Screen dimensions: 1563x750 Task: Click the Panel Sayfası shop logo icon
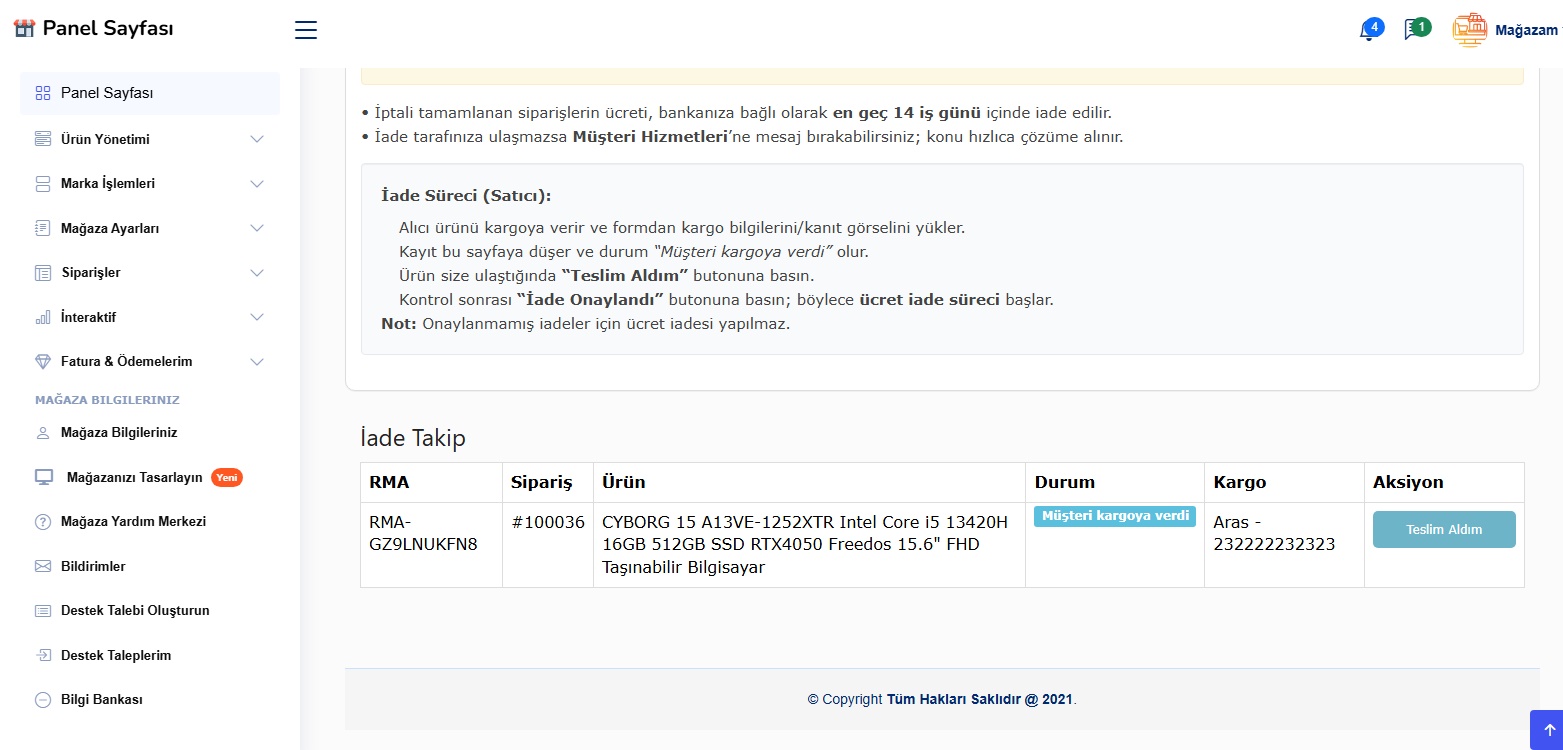[x=24, y=28]
